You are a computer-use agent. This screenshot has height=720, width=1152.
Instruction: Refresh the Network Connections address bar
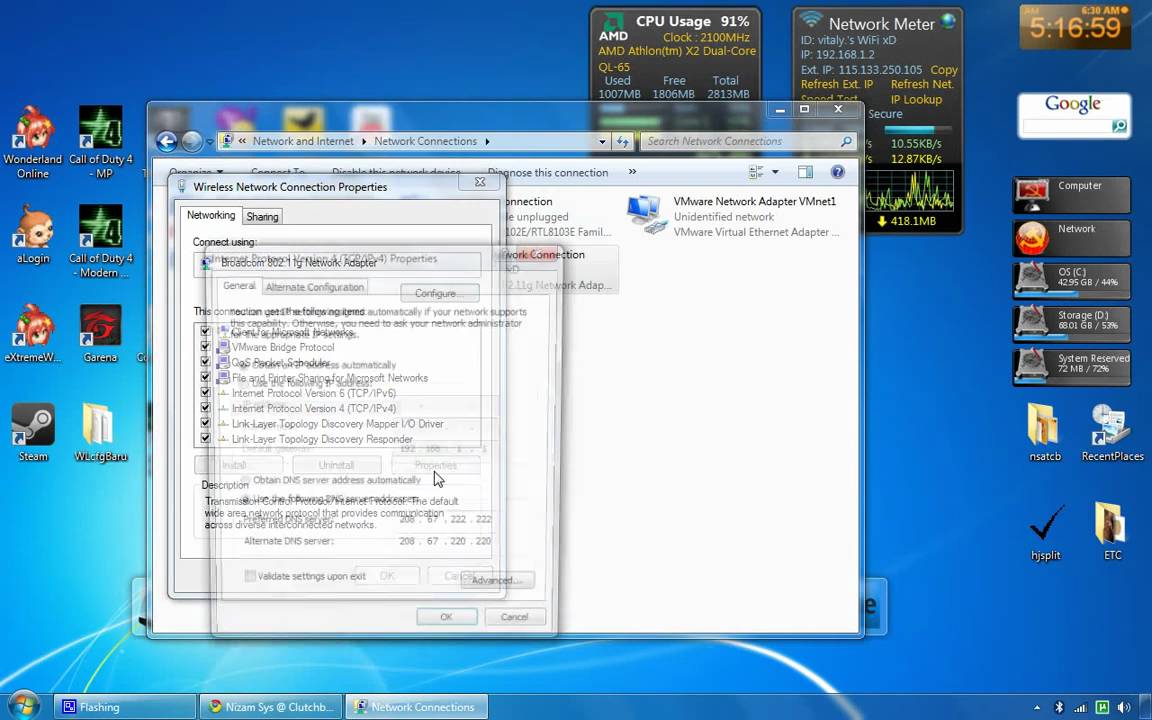(623, 141)
